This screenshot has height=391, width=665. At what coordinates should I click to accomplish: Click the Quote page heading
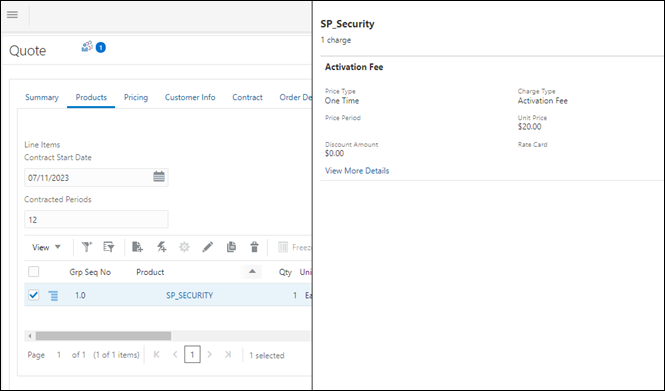click(x=28, y=50)
